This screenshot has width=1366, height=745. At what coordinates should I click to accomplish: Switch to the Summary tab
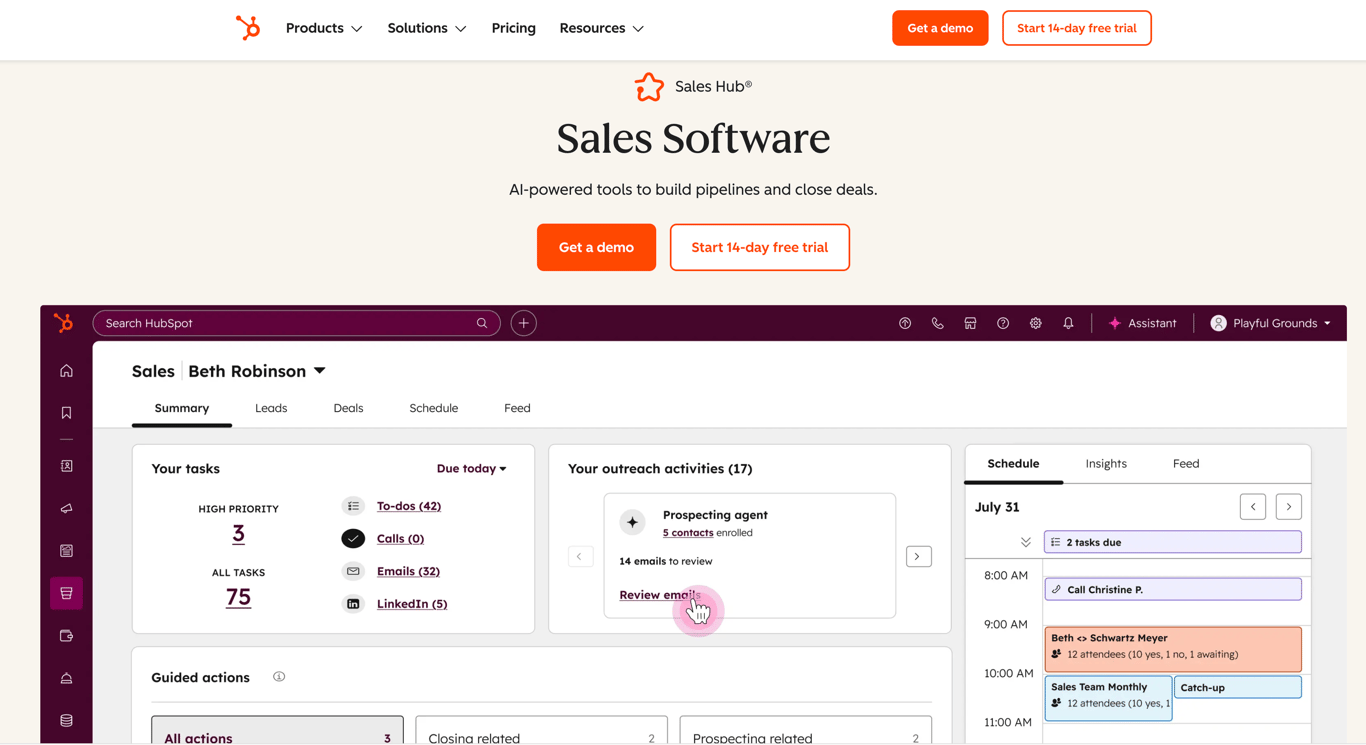pos(182,408)
